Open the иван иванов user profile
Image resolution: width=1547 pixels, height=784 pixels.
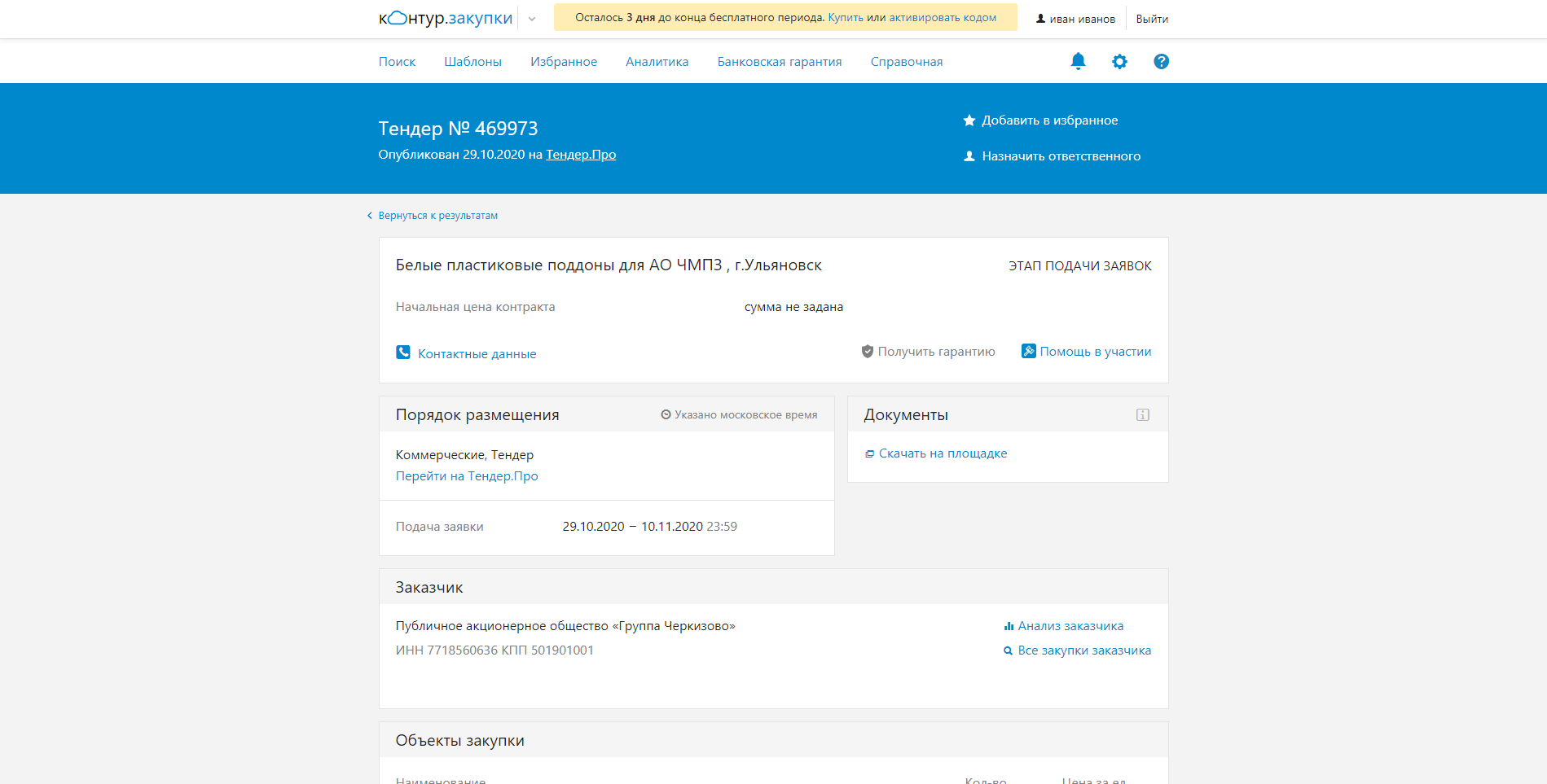coord(1082,19)
